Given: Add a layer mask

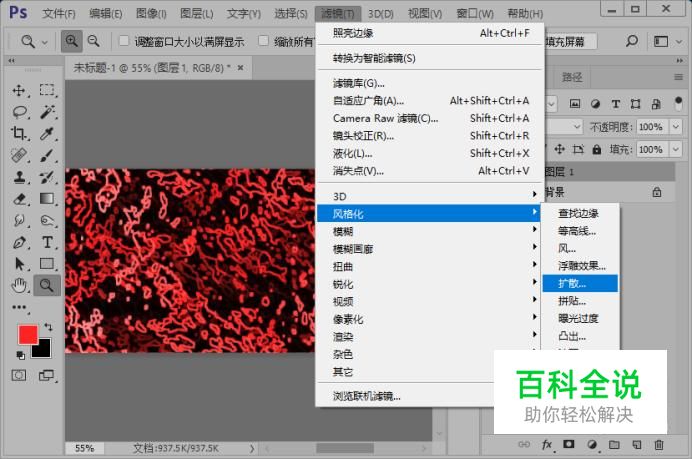Looking at the screenshot, I should pyautogui.click(x=569, y=444).
